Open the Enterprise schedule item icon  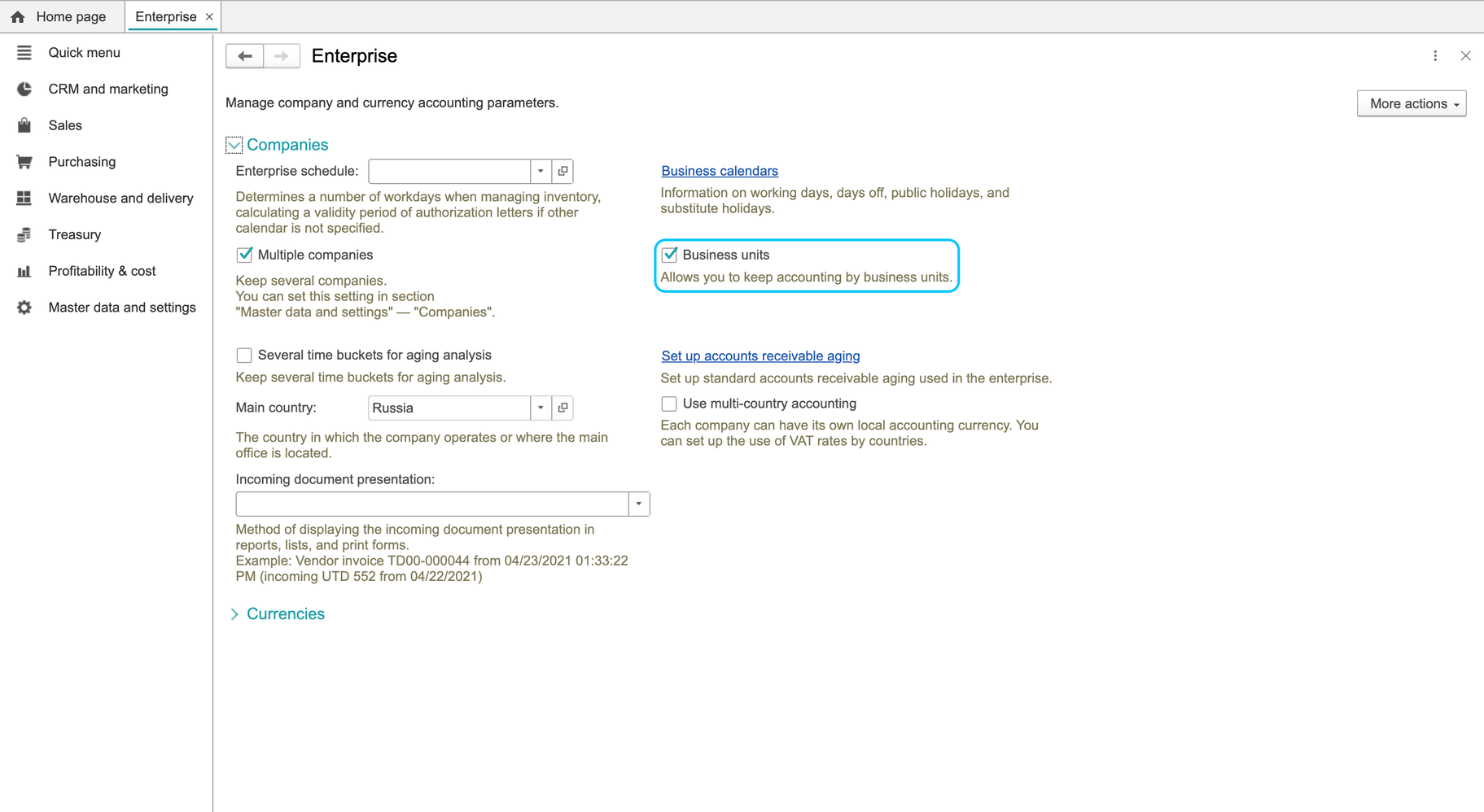(563, 171)
